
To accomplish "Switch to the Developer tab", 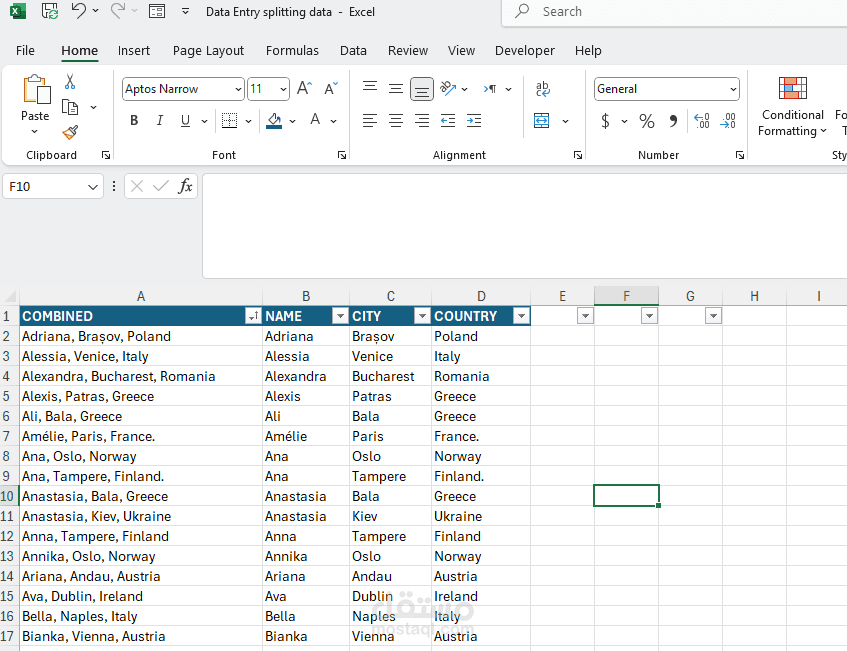I will pos(525,51).
